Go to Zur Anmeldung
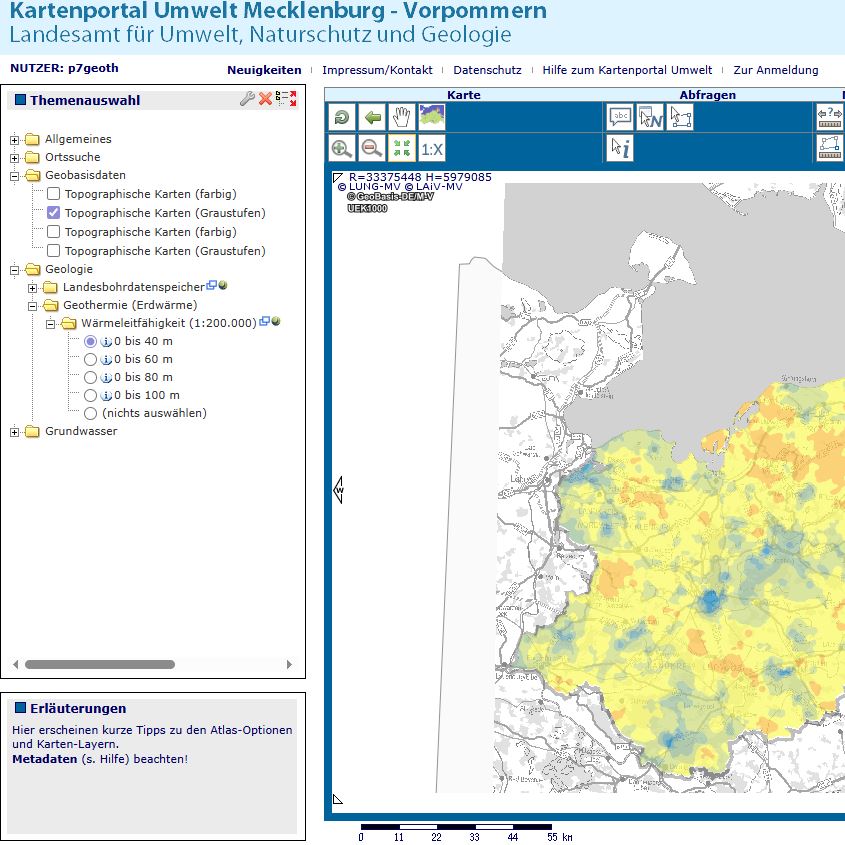Image resolution: width=845 pixels, height=845 pixels. 775,70
